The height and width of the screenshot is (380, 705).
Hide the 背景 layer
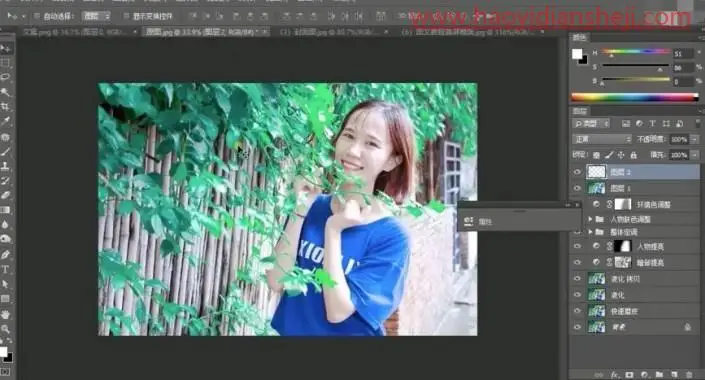pos(577,327)
